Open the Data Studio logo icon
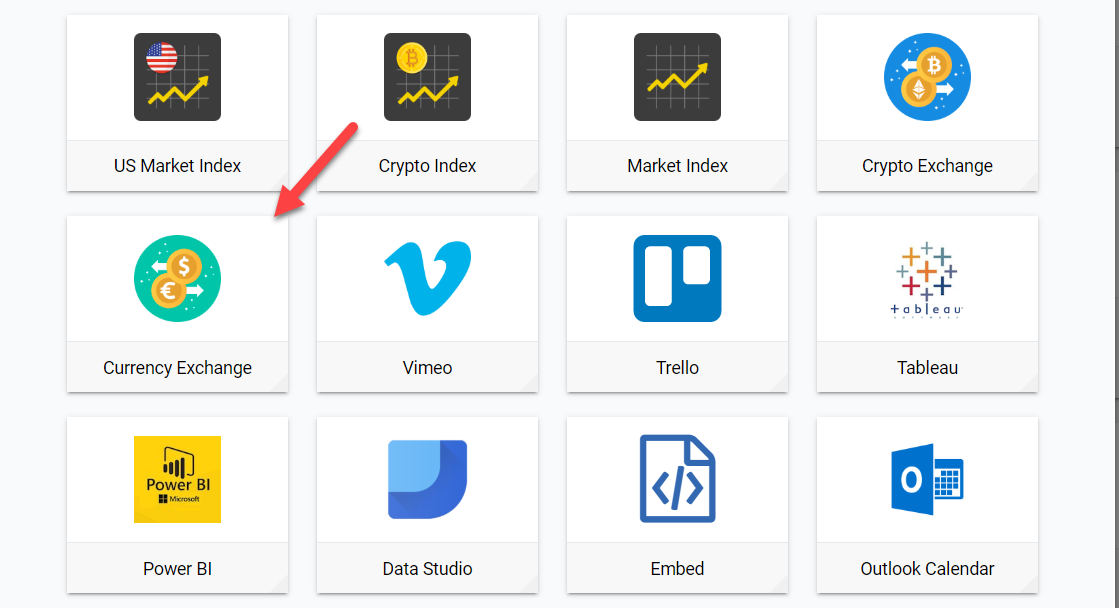This screenshot has width=1119, height=608. pos(427,479)
